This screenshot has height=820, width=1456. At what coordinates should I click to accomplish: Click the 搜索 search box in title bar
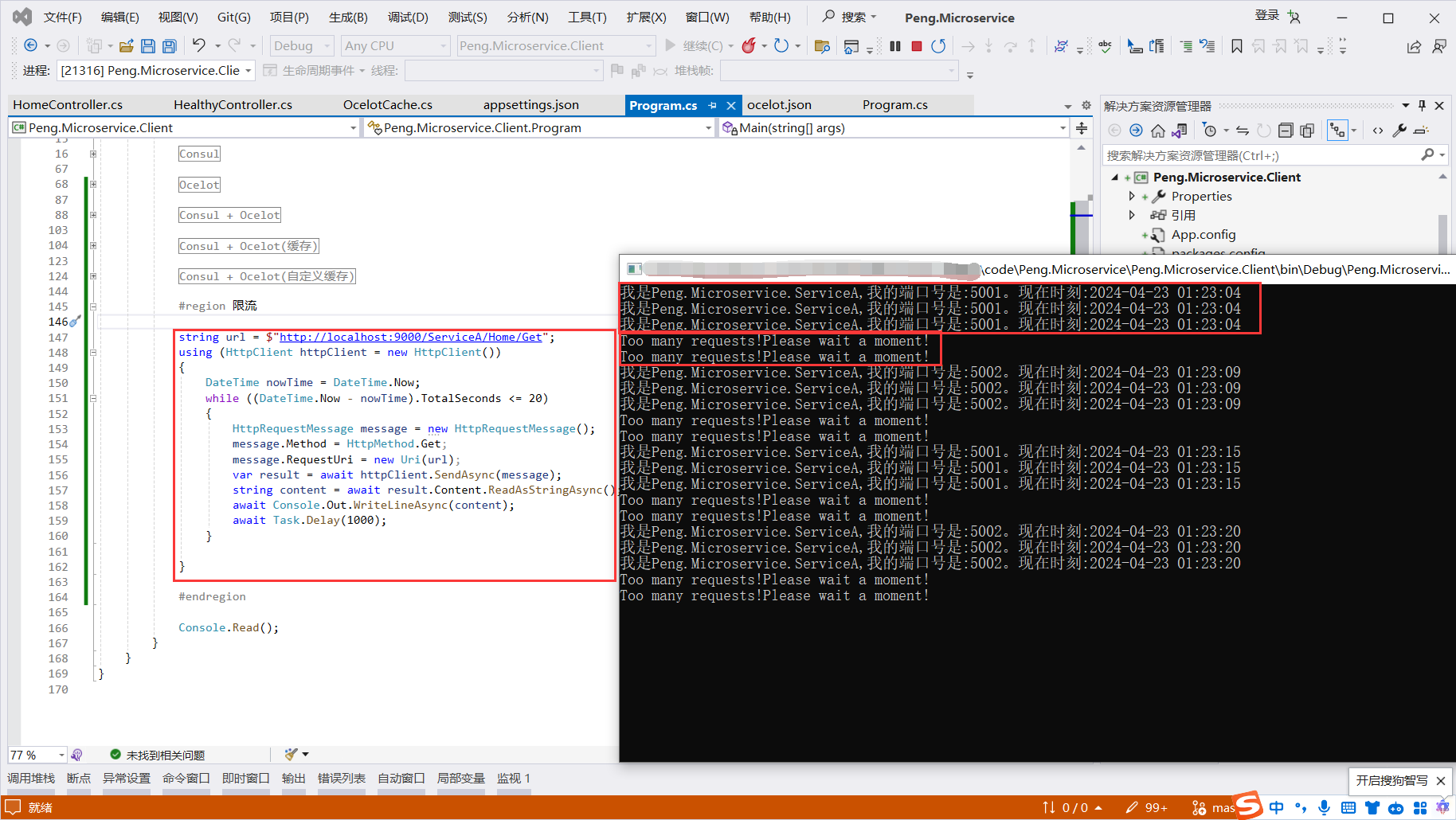[850, 17]
